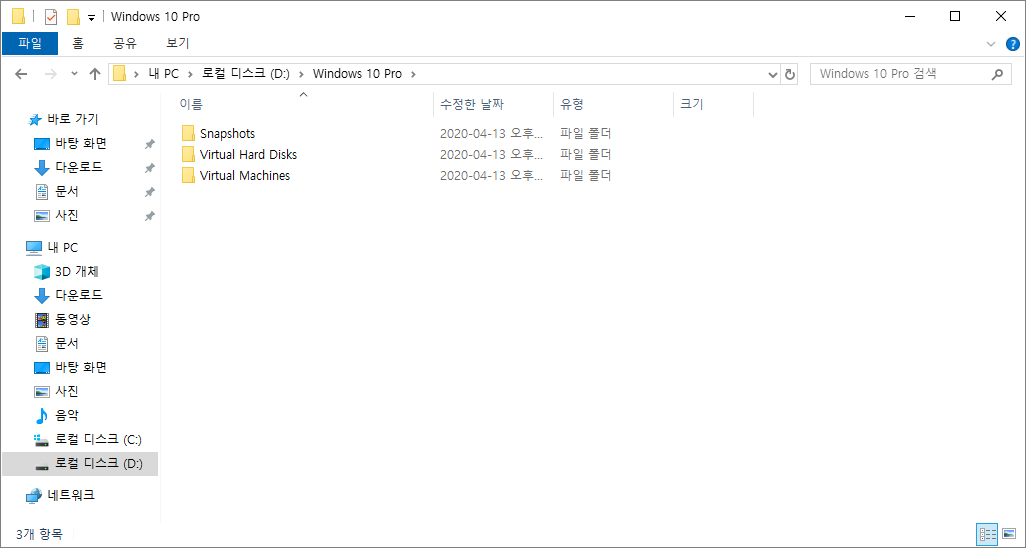Go back with the left arrow button
The image size is (1026, 548).
click(x=21, y=74)
